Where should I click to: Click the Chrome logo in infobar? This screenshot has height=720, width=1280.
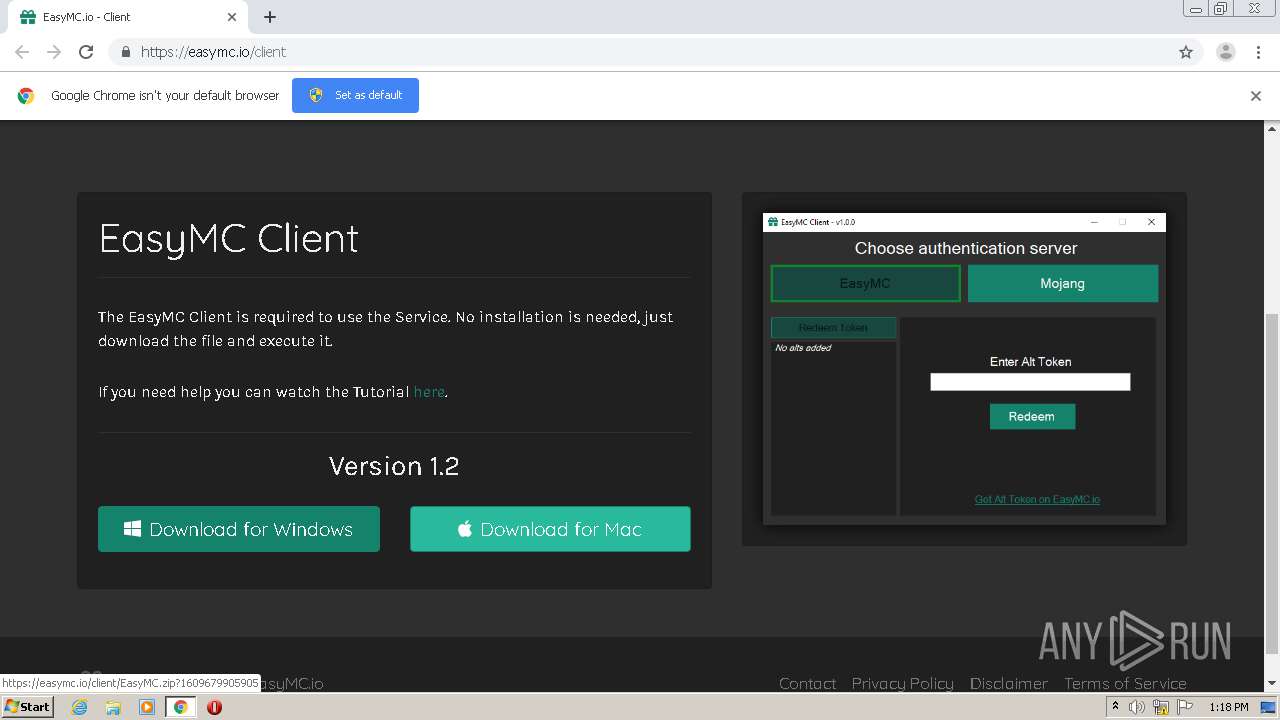(x=26, y=96)
